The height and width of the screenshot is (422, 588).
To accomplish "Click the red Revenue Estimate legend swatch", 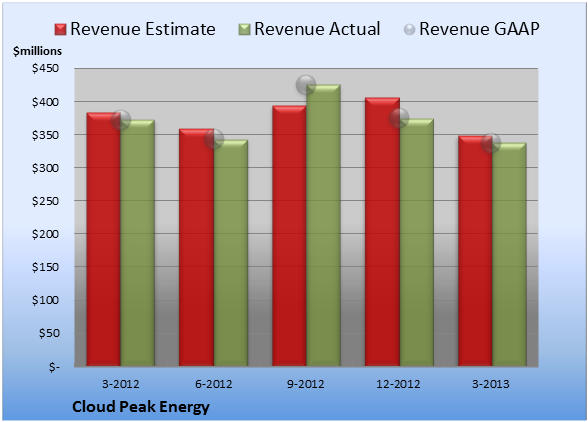I will coord(60,30).
